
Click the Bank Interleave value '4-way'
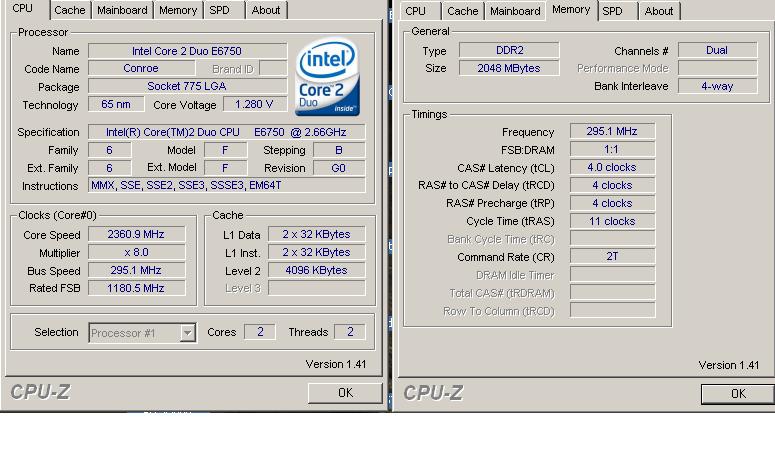coord(718,86)
